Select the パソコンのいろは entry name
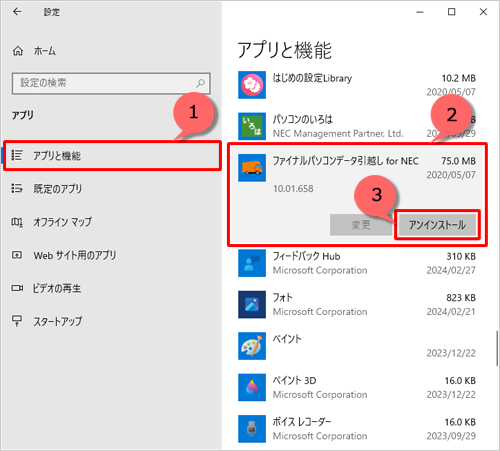 click(303, 119)
